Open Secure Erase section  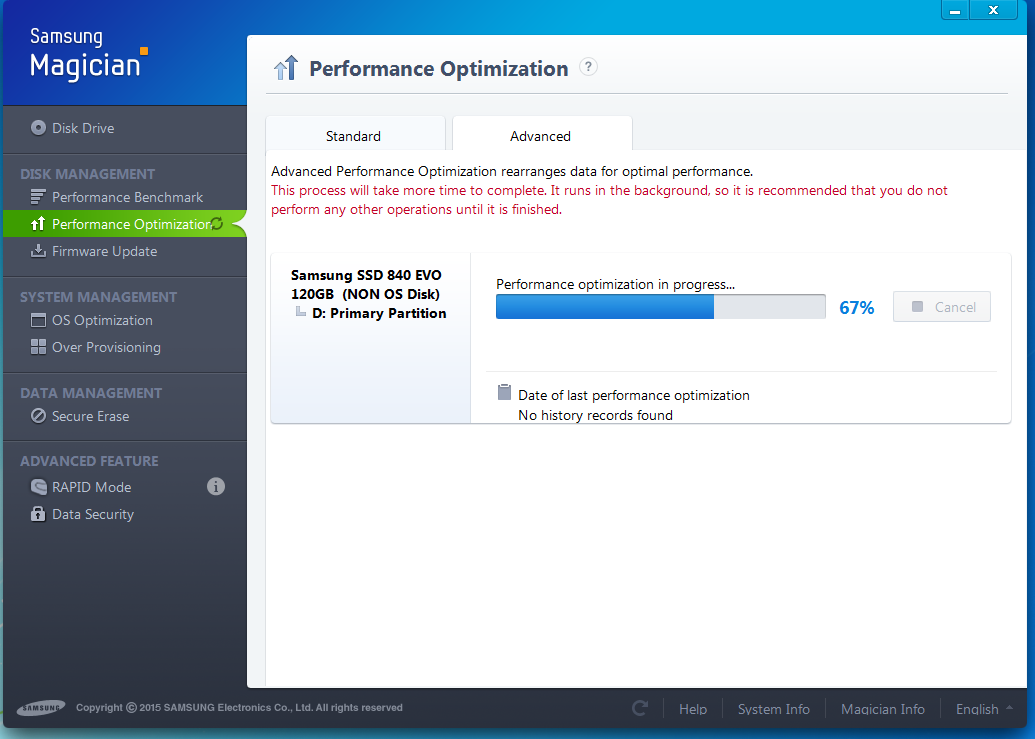pos(90,416)
